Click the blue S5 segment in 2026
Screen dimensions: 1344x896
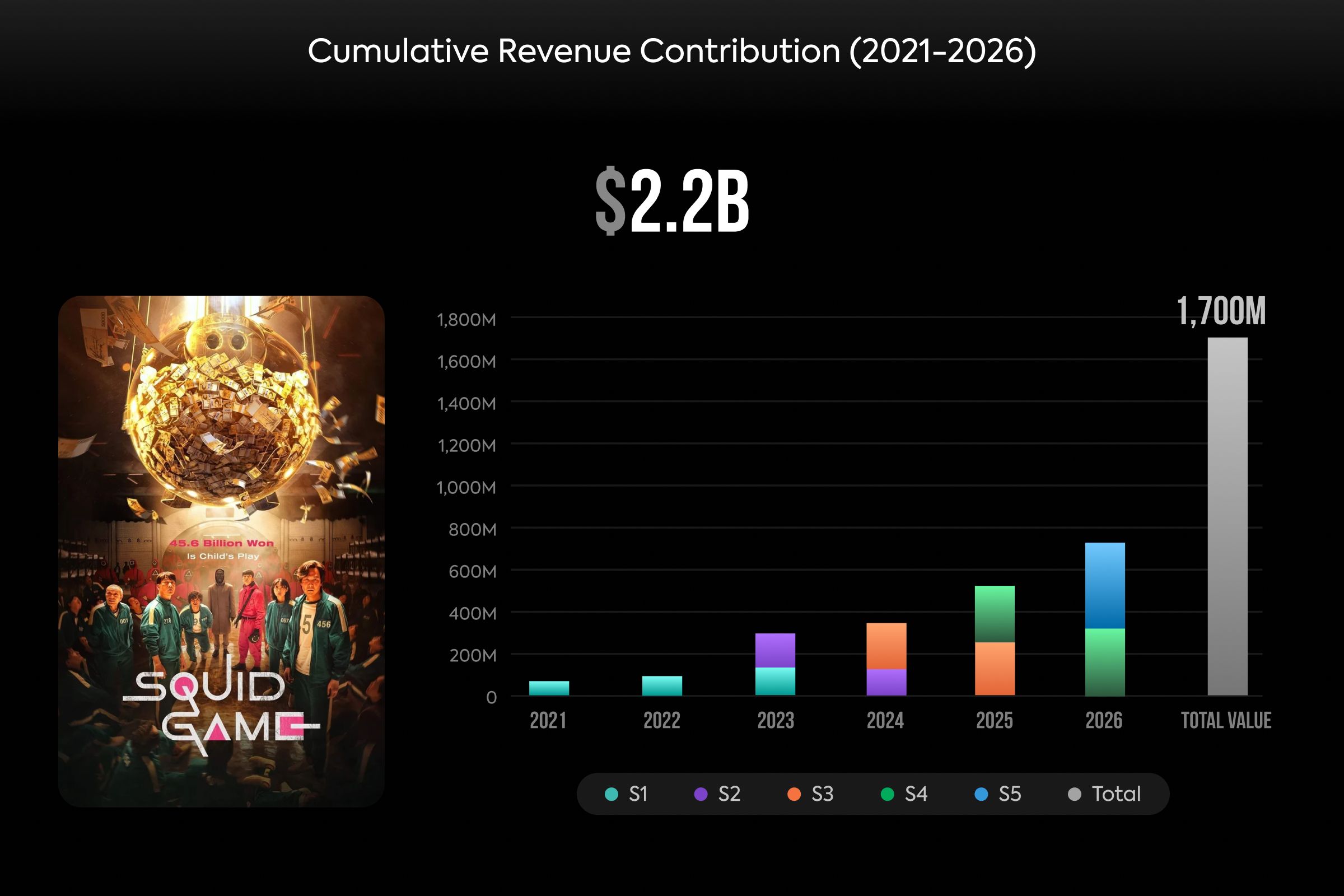pyautogui.click(x=1105, y=586)
